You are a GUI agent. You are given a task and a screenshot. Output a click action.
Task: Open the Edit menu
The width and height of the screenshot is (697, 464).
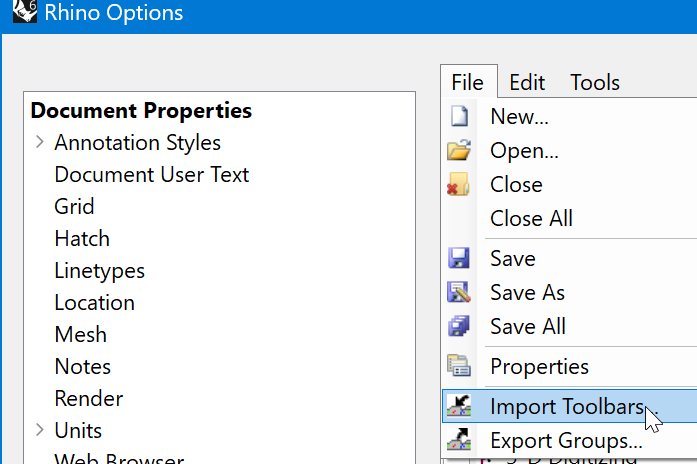[x=527, y=83]
